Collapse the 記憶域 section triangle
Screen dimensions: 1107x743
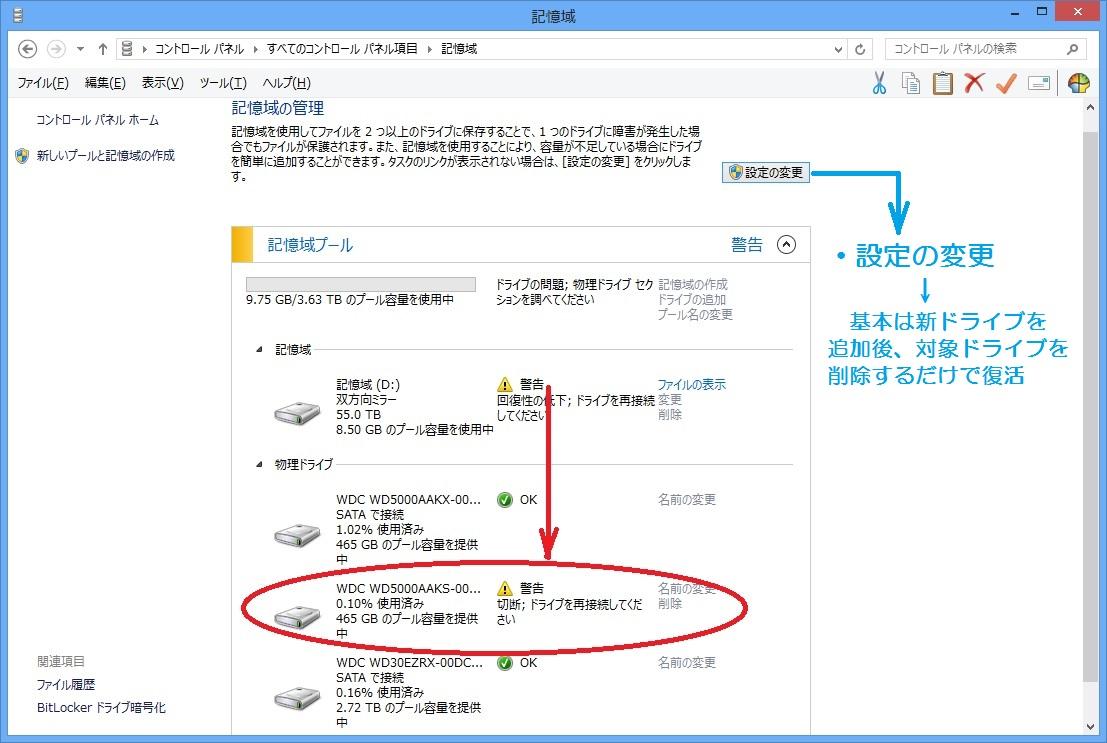click(x=259, y=350)
